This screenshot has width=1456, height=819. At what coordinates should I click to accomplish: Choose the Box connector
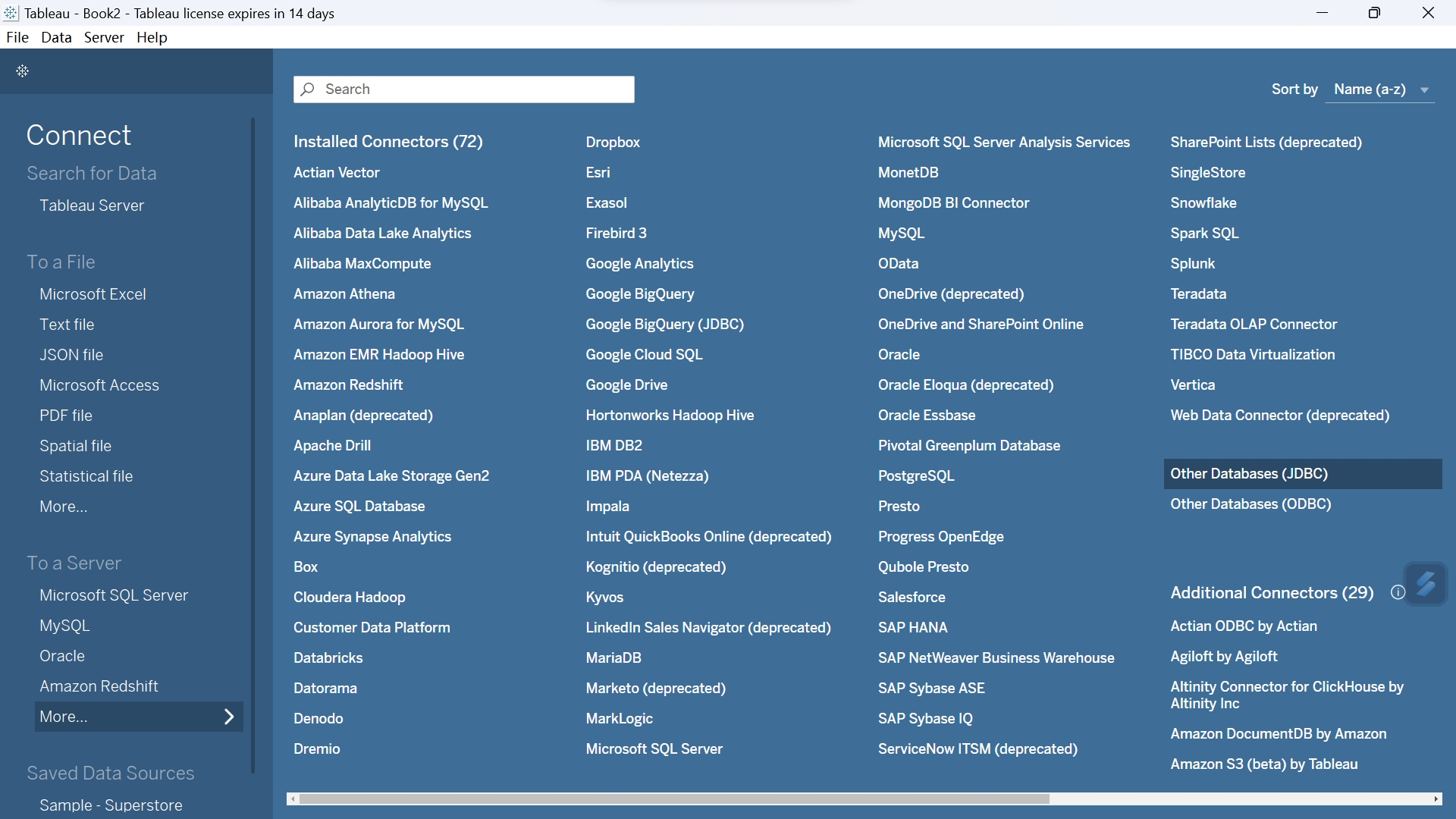pyautogui.click(x=306, y=567)
